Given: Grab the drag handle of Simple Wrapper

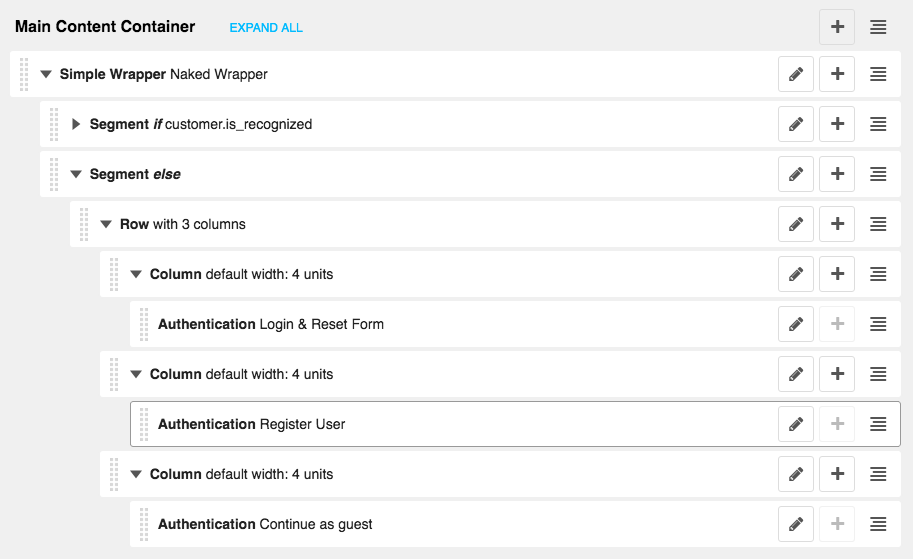Looking at the screenshot, I should click(x=24, y=74).
